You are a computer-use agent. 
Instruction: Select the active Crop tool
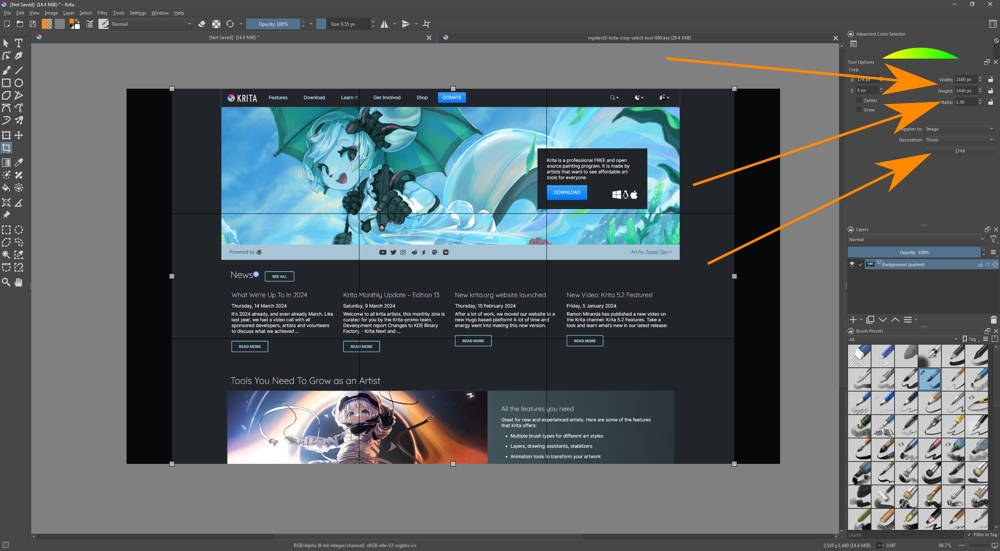(6, 148)
